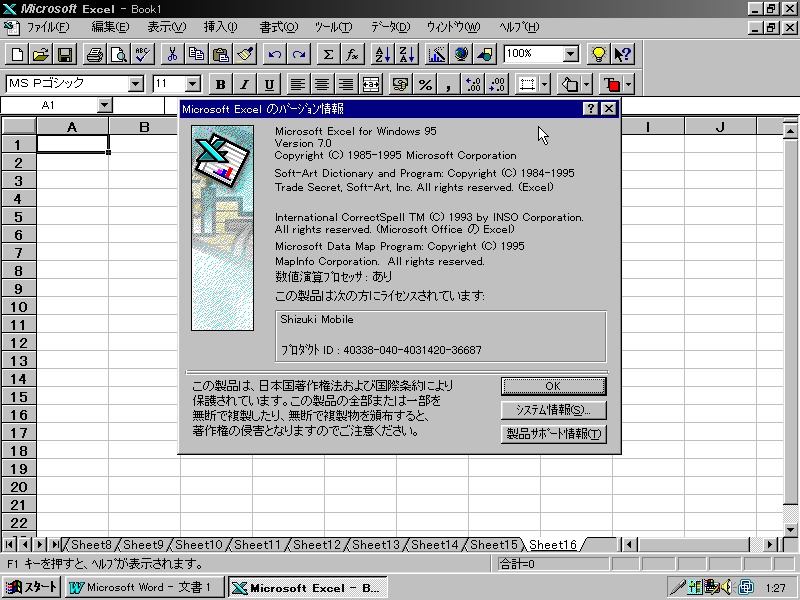
Task: Switch to the Sheet12 tab
Action: 317,545
